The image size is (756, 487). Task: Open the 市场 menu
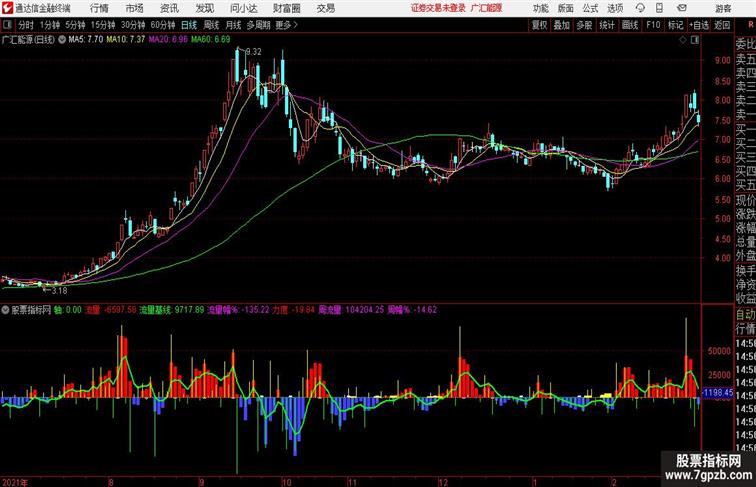tap(135, 8)
